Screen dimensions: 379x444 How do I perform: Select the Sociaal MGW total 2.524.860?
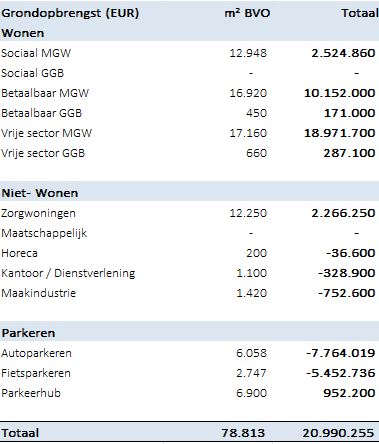click(x=343, y=53)
